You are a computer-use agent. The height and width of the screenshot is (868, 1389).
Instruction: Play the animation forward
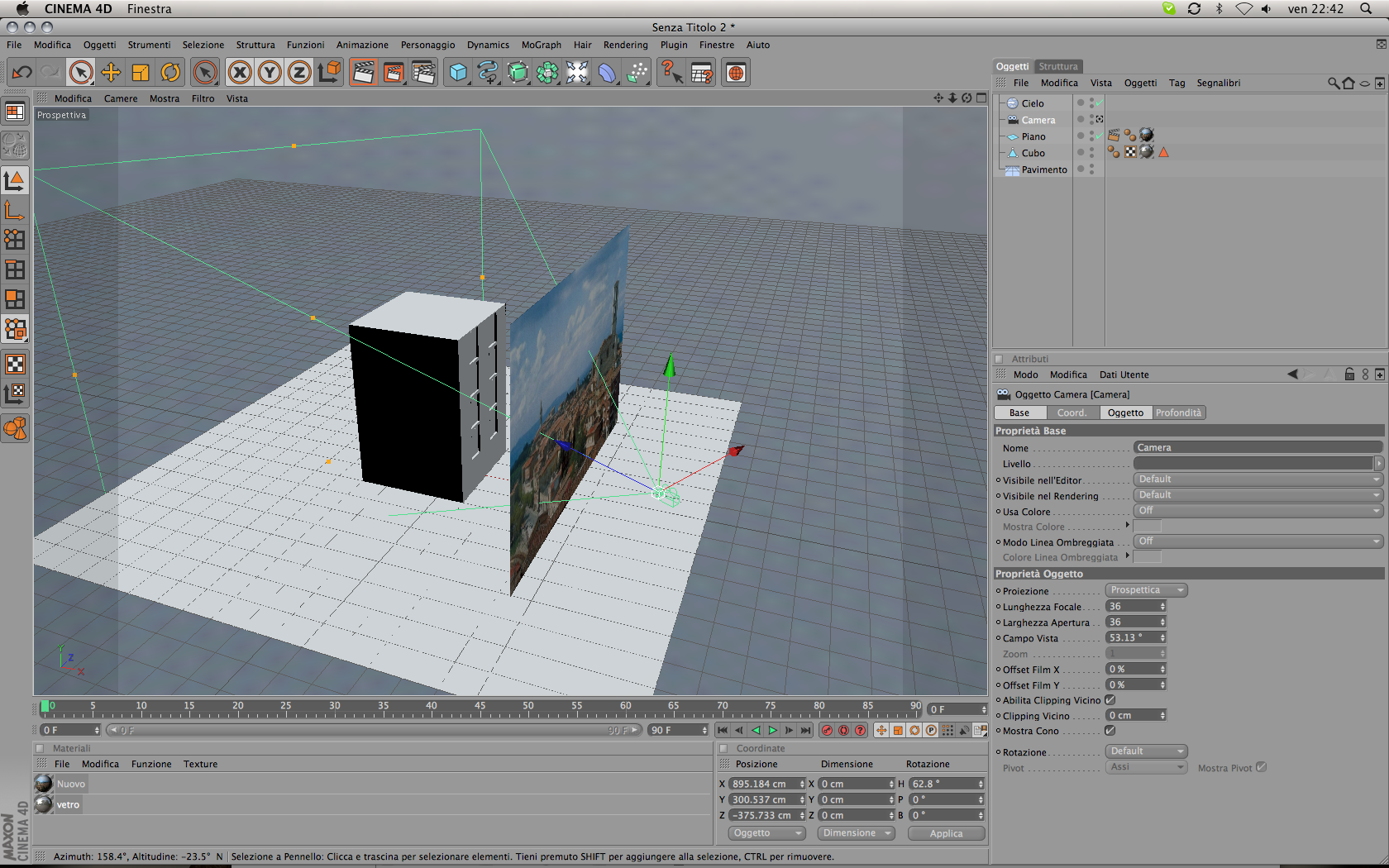click(x=772, y=730)
